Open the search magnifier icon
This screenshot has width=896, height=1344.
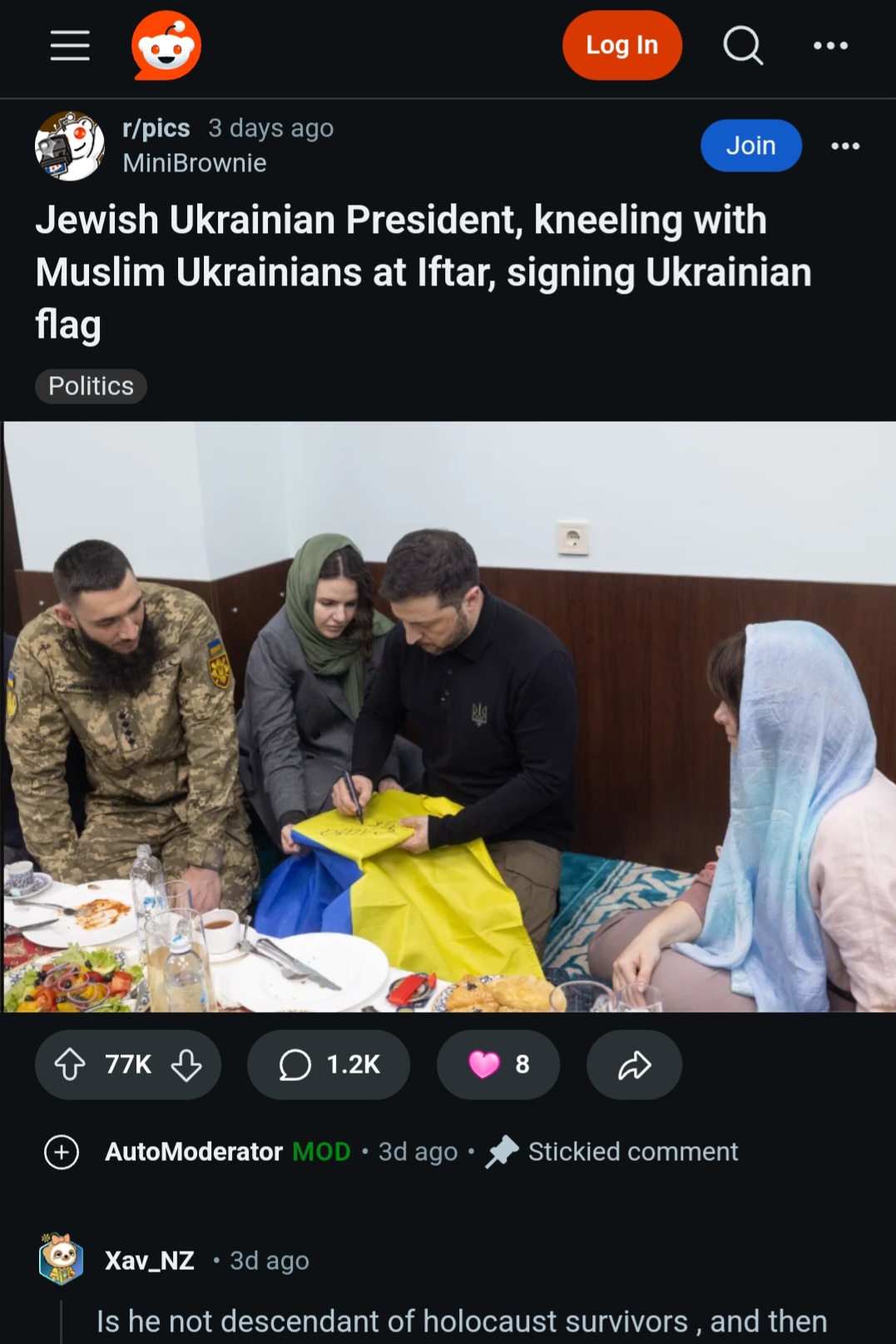743,46
